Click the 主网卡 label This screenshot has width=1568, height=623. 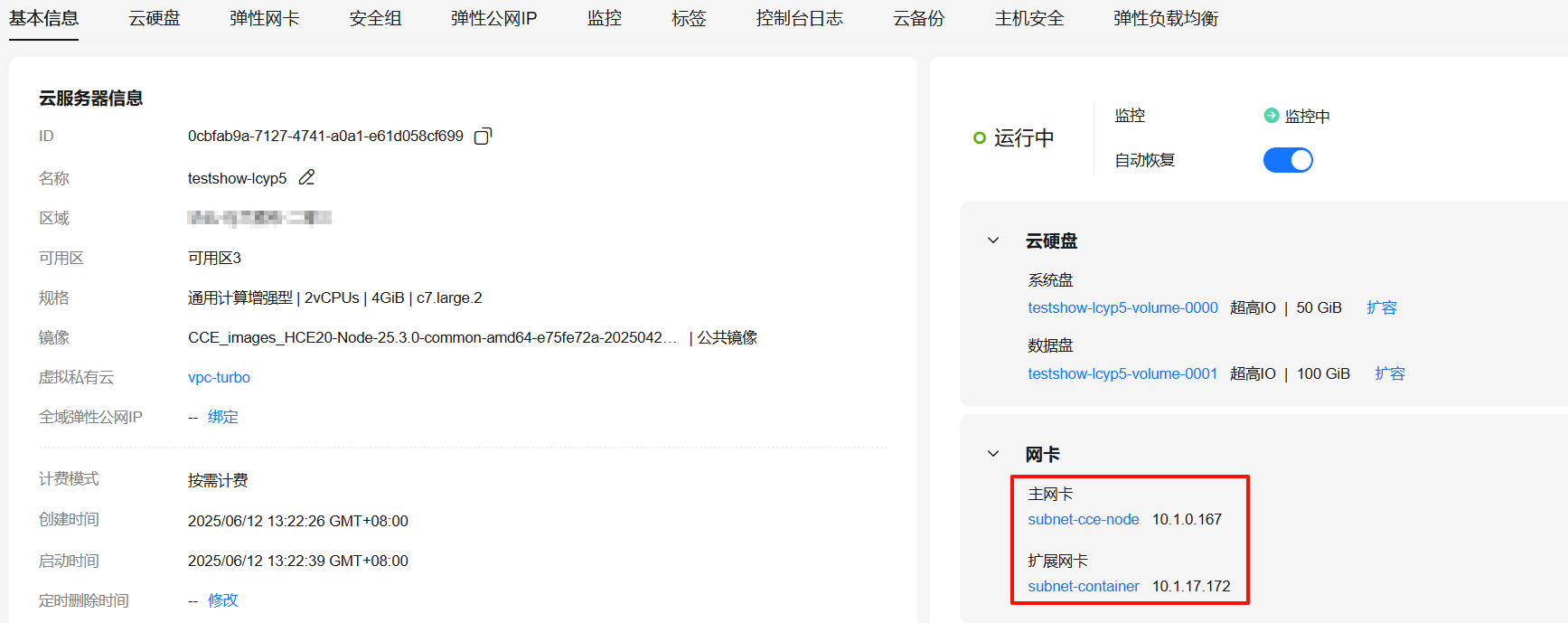pos(1050,494)
